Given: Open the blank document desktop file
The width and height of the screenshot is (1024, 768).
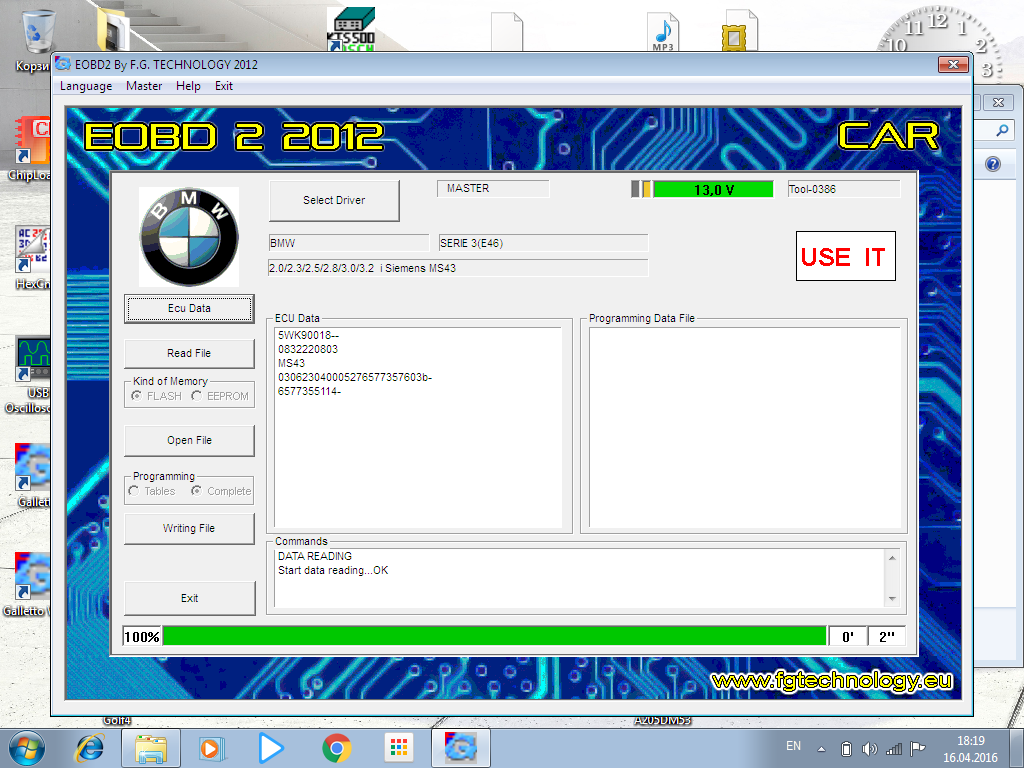Looking at the screenshot, I should (x=507, y=31).
